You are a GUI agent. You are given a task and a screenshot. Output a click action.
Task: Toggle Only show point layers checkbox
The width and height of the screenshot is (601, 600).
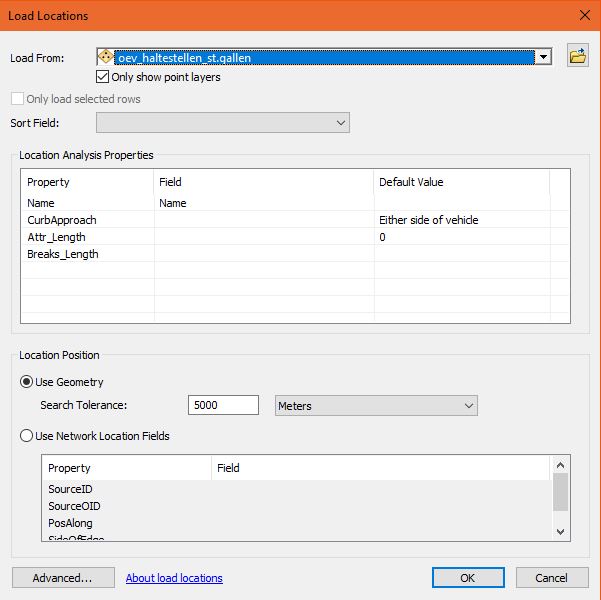(x=102, y=77)
